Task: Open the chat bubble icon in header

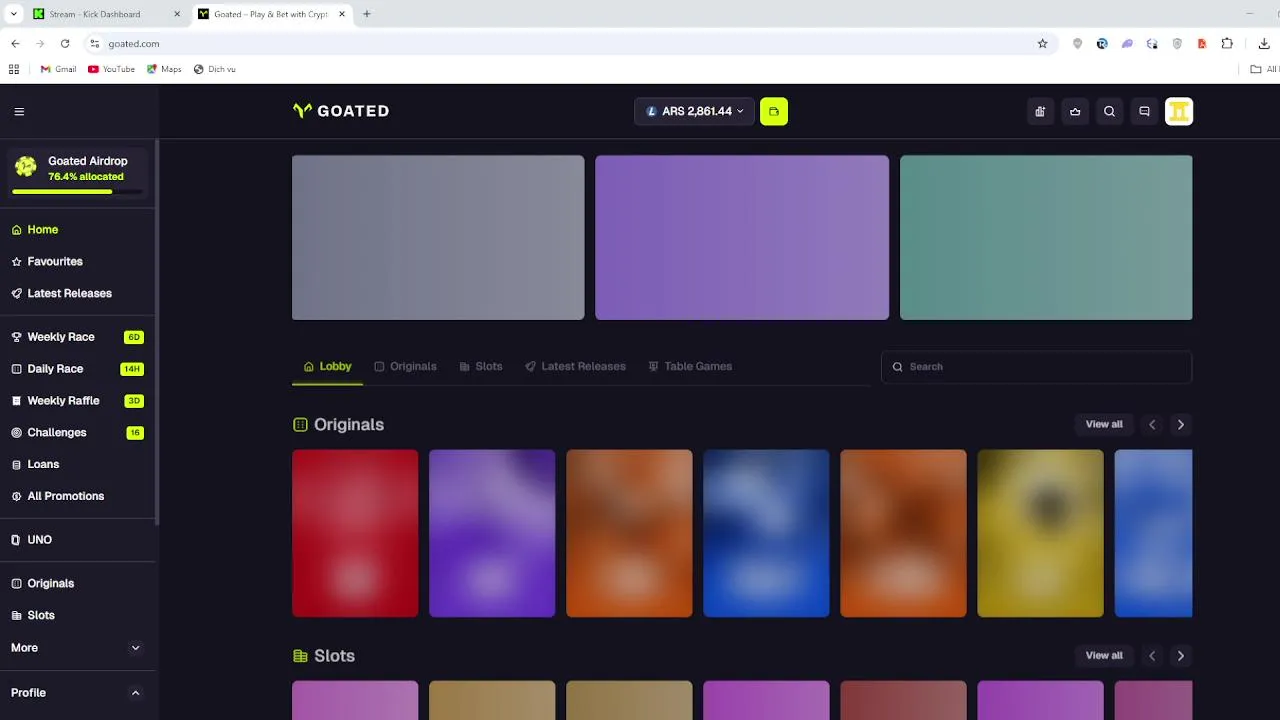Action: click(x=1144, y=111)
